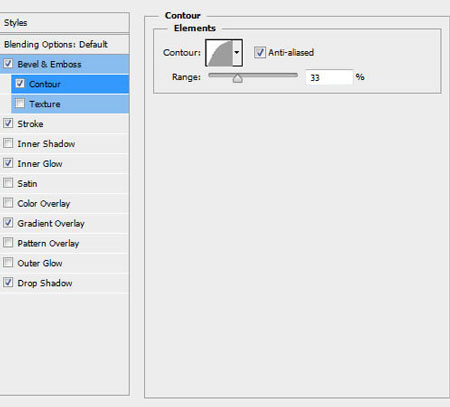Enable the Color Overlay checkbox
Image resolution: width=450 pixels, height=407 pixels.
point(8,203)
